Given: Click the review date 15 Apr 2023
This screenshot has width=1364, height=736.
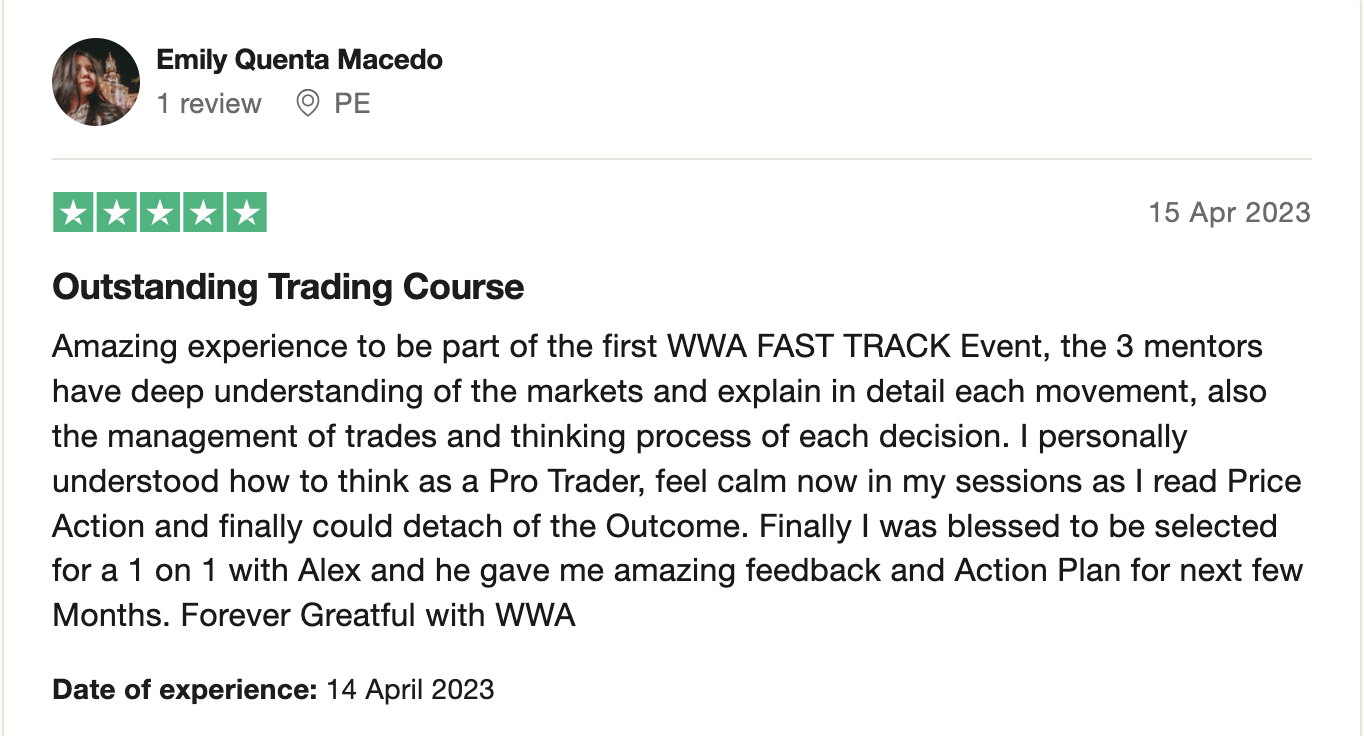Looking at the screenshot, I should coord(1229,213).
